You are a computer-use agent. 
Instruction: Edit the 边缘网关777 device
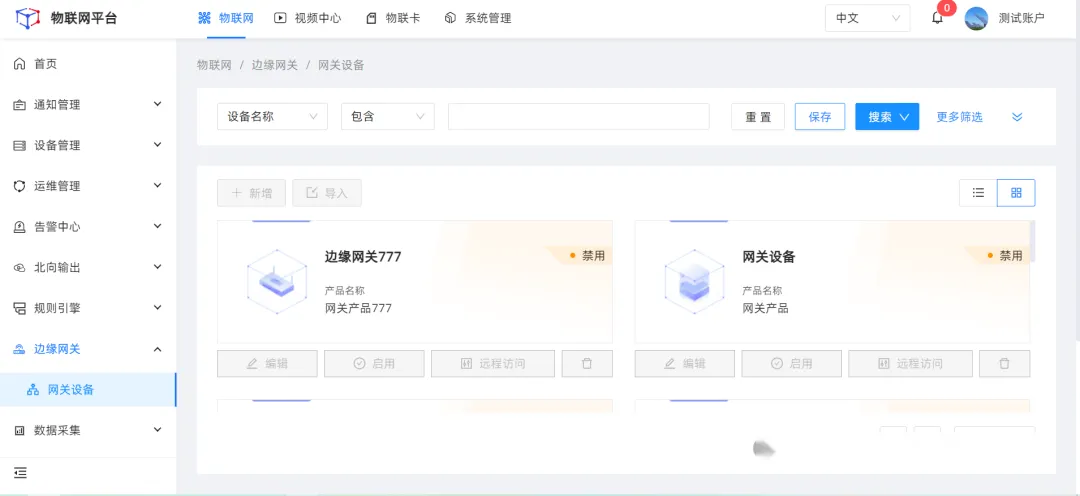point(267,364)
